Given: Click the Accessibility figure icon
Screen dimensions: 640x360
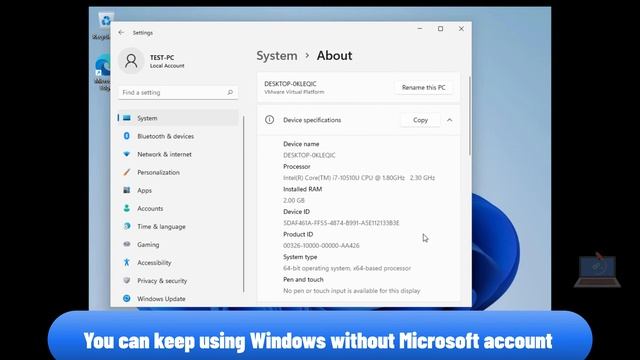Looking at the screenshot, I should (x=127, y=262).
